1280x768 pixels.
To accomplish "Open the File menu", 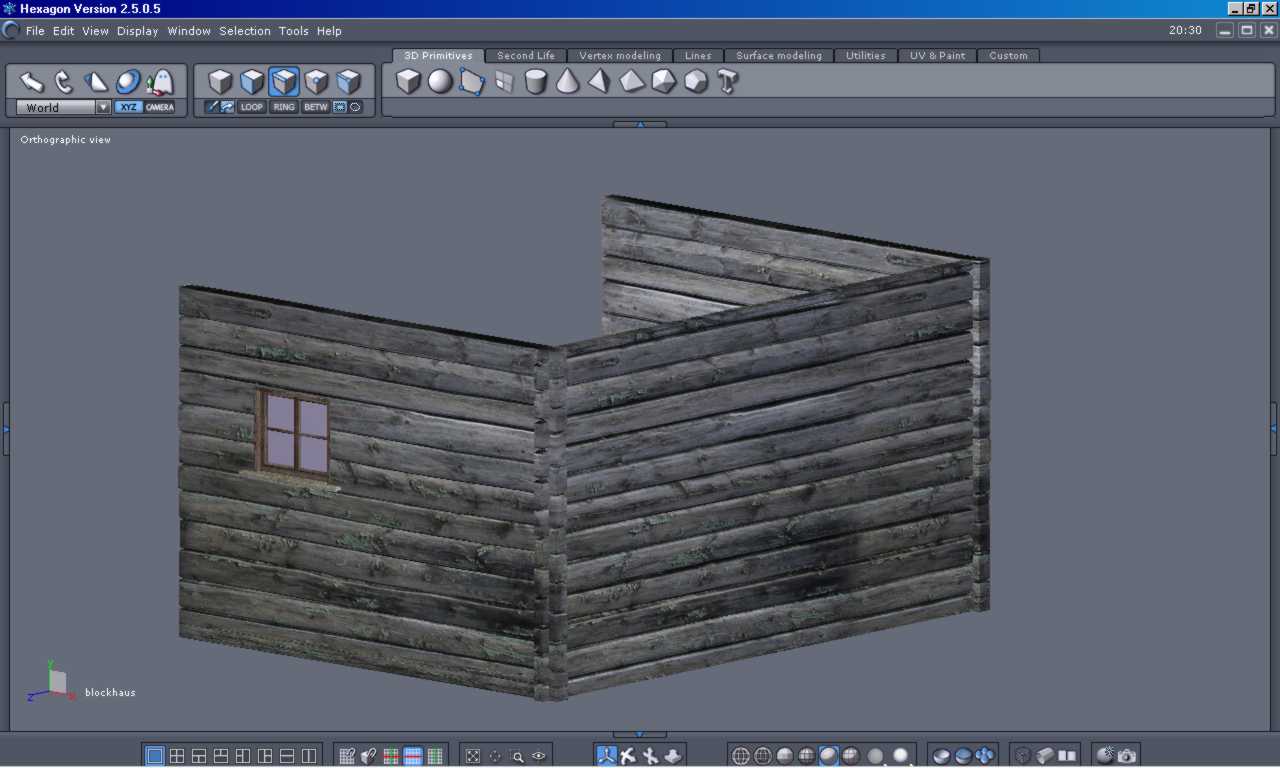I will [x=35, y=31].
